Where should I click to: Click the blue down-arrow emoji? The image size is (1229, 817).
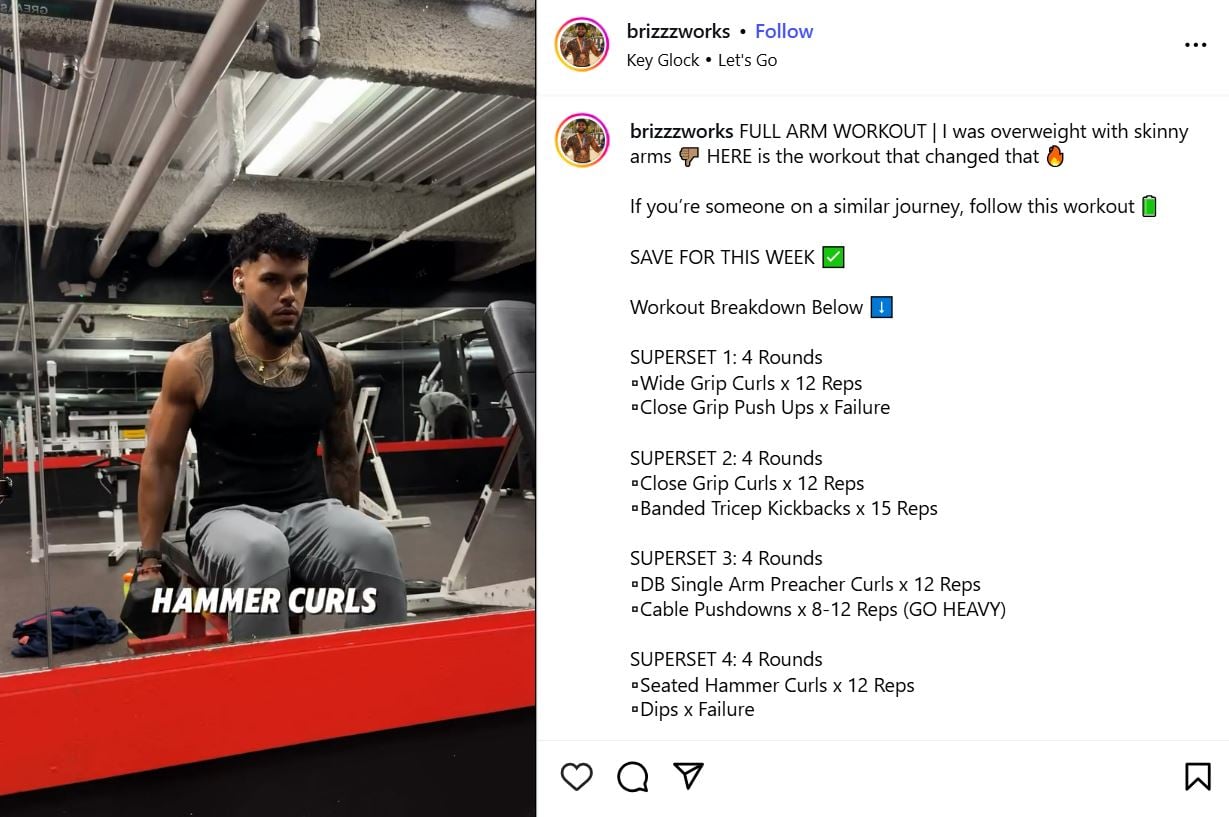pyautogui.click(x=881, y=307)
